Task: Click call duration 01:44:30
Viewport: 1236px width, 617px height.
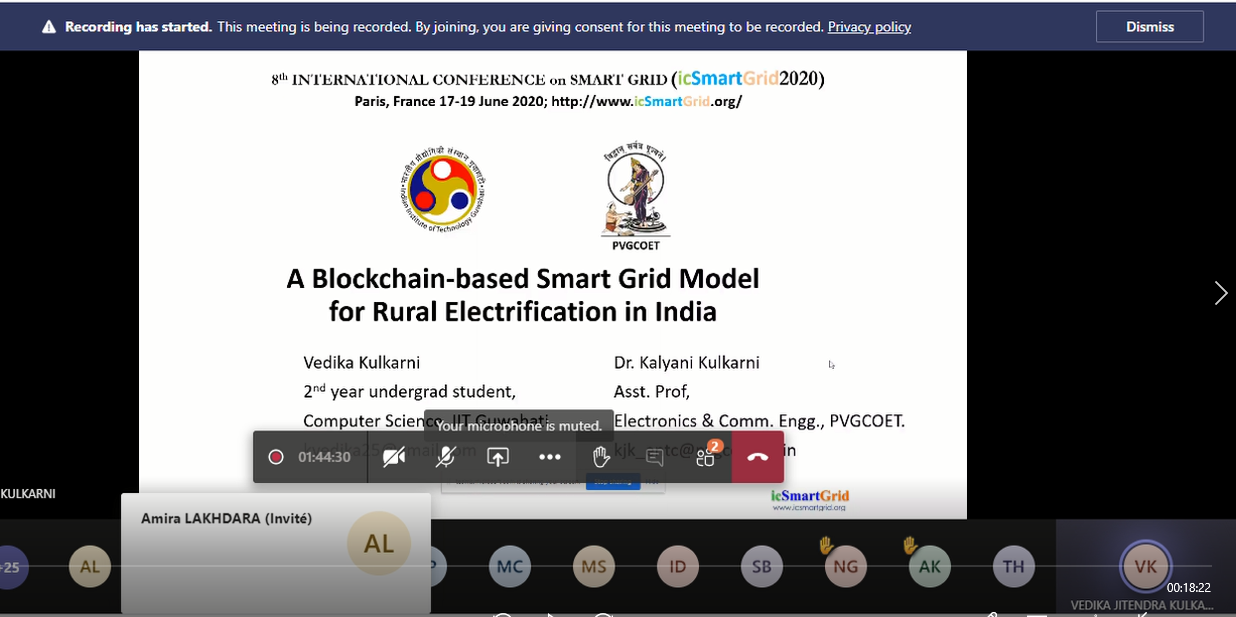Action: (x=324, y=457)
